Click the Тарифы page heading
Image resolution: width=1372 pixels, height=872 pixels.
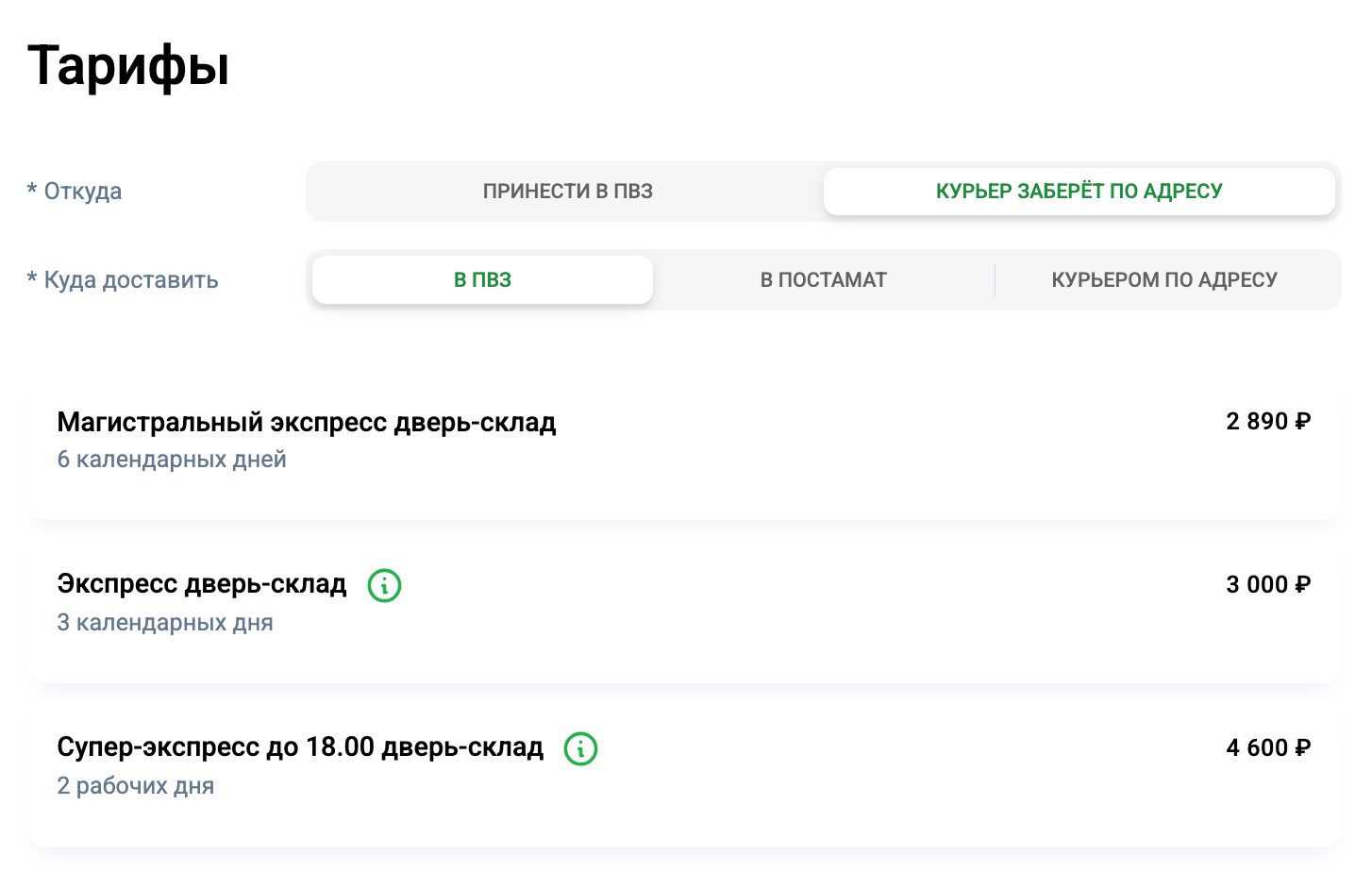pyautogui.click(x=128, y=66)
